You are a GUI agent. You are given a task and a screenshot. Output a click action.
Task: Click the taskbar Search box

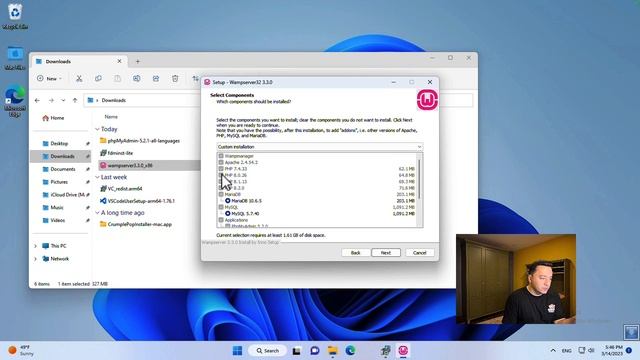tap(267, 351)
